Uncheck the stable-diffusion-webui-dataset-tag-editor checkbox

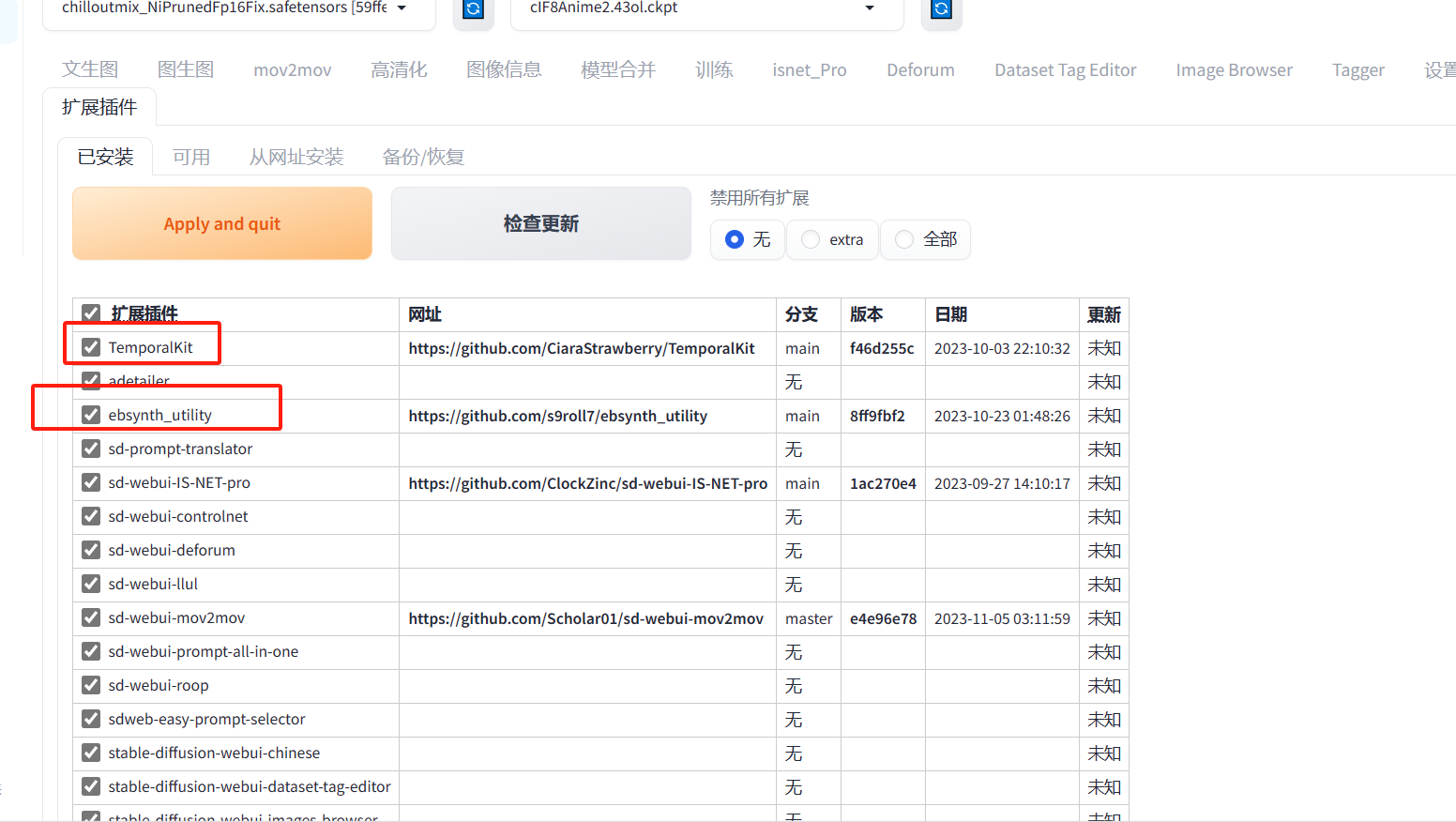tap(91, 786)
